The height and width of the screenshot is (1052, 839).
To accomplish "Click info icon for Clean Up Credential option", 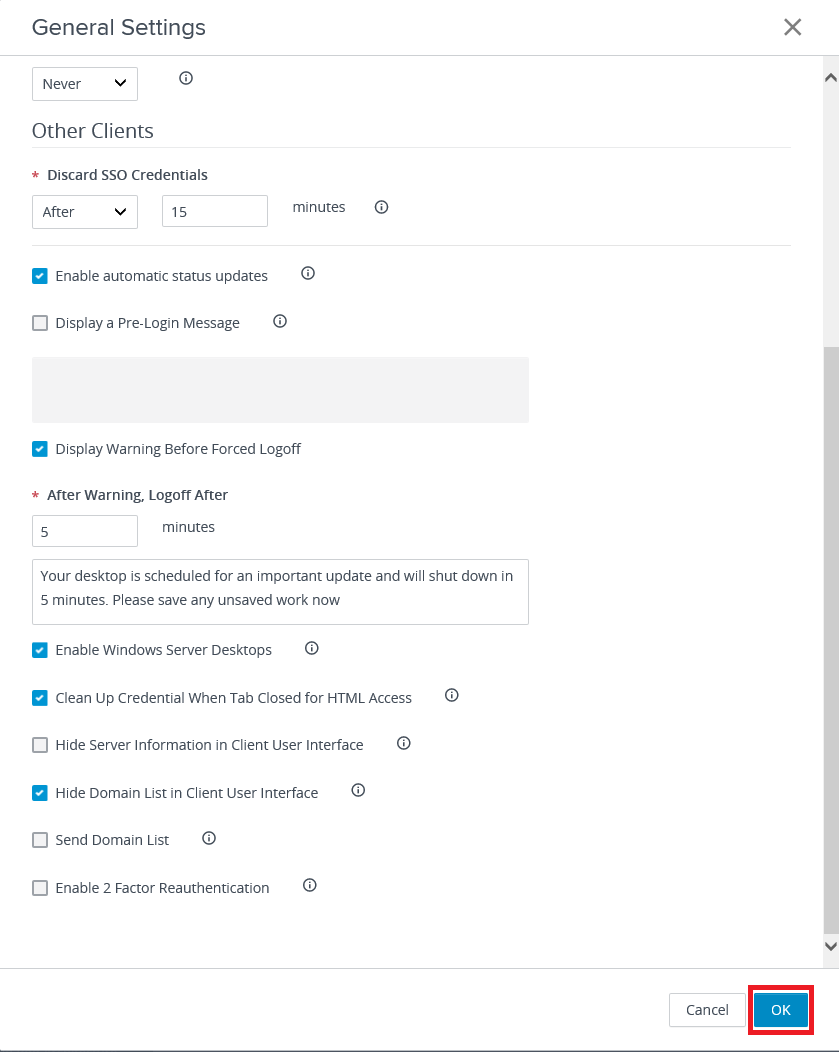I will (x=452, y=695).
